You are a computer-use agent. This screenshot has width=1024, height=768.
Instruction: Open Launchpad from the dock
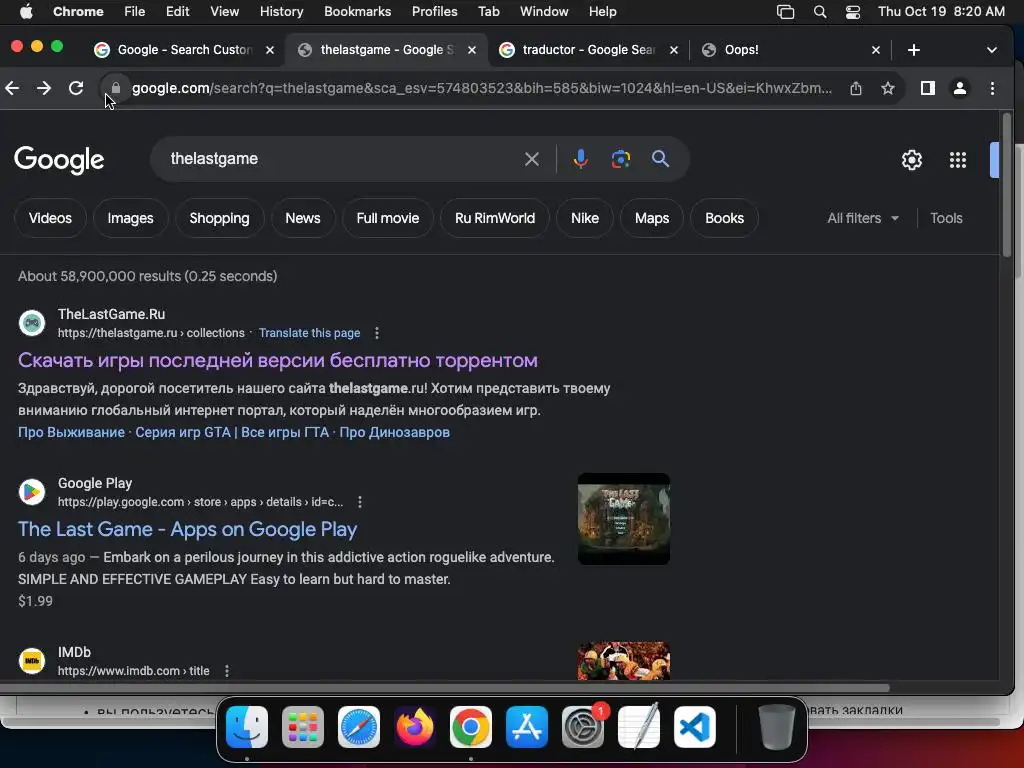(x=303, y=727)
